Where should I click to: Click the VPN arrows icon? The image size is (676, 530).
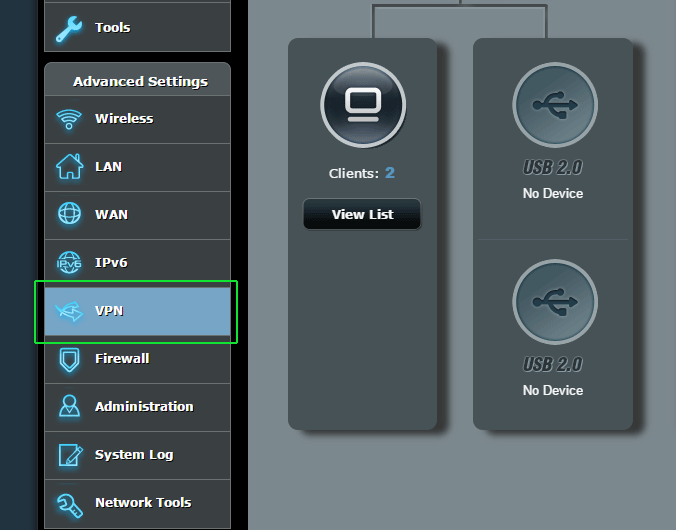(x=69, y=311)
